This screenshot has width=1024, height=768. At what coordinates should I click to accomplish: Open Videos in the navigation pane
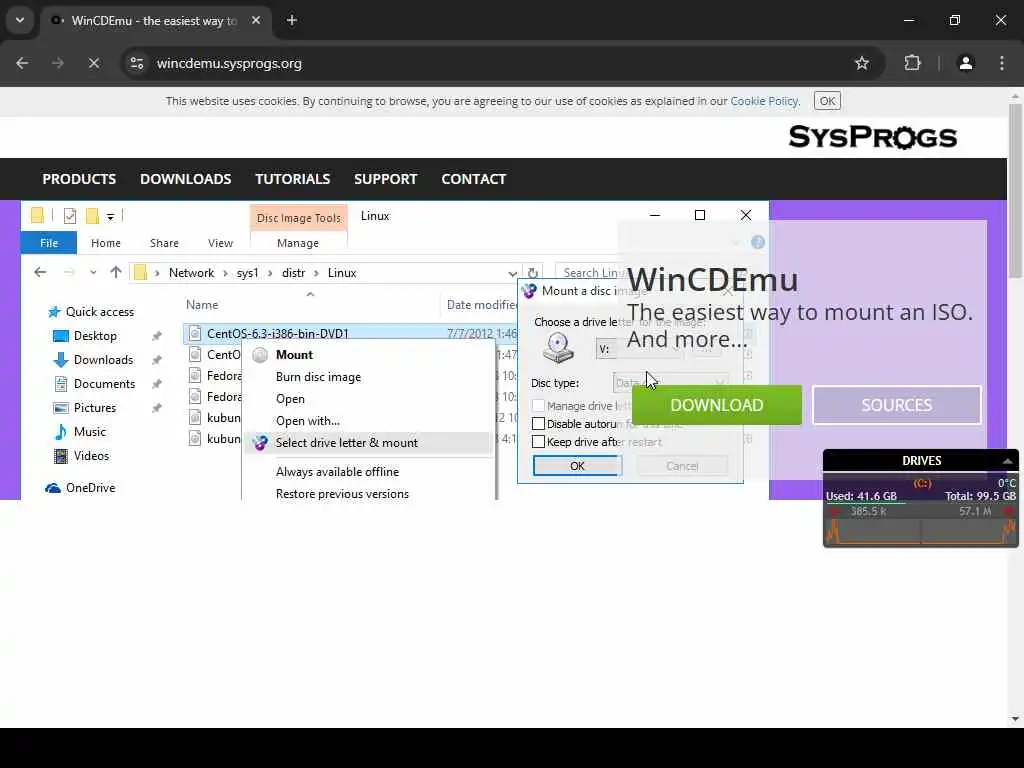(81, 456)
